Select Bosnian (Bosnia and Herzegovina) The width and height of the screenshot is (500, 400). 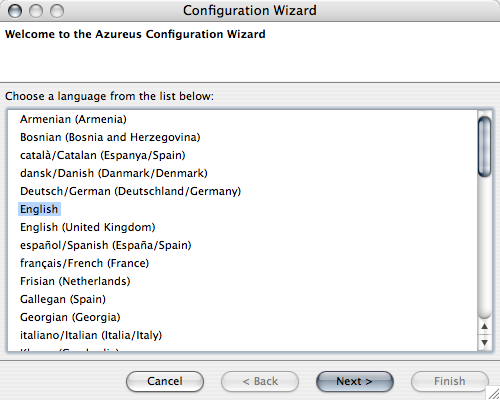[110, 137]
